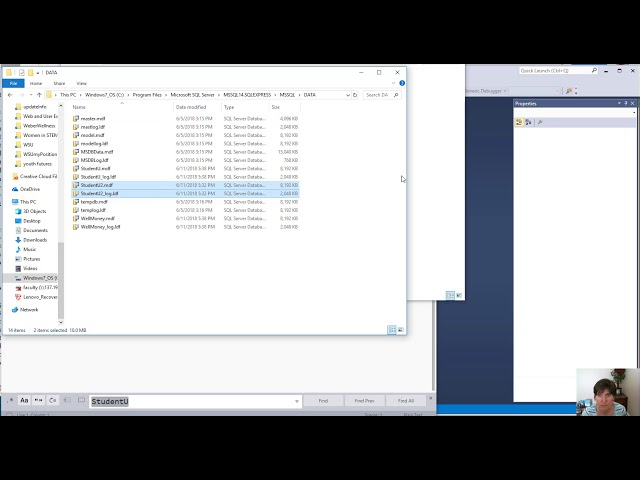Open the address bar history dropdown
Image resolution: width=640 pixels, height=480 pixels.
point(348,95)
